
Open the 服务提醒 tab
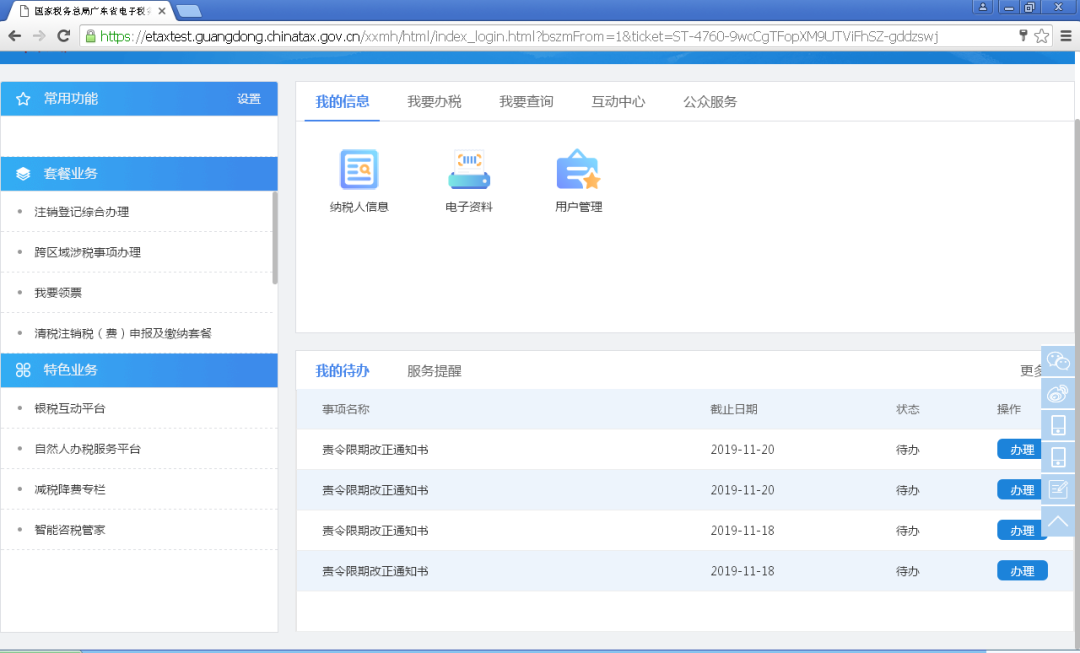point(434,371)
